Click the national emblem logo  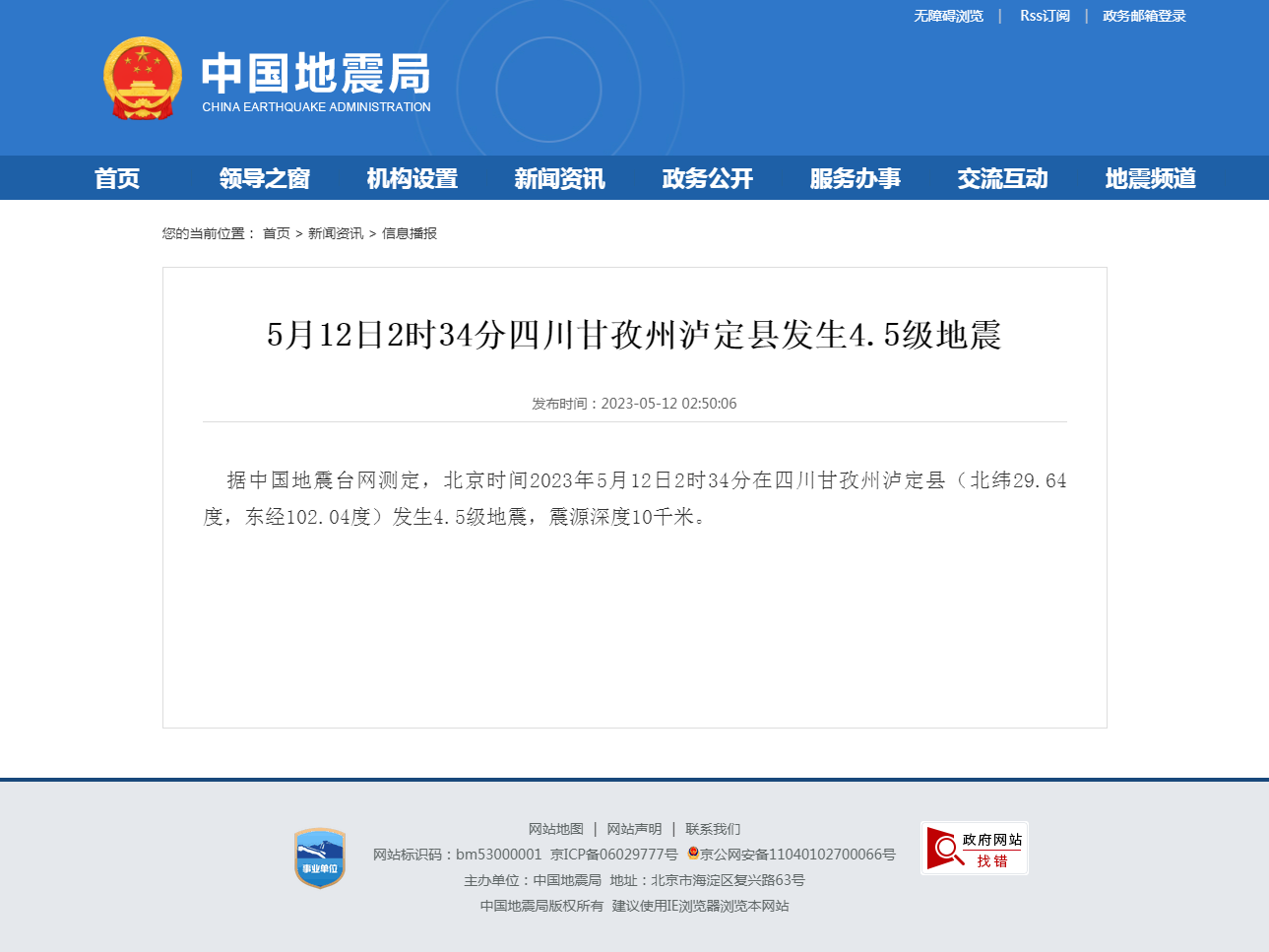tap(143, 79)
